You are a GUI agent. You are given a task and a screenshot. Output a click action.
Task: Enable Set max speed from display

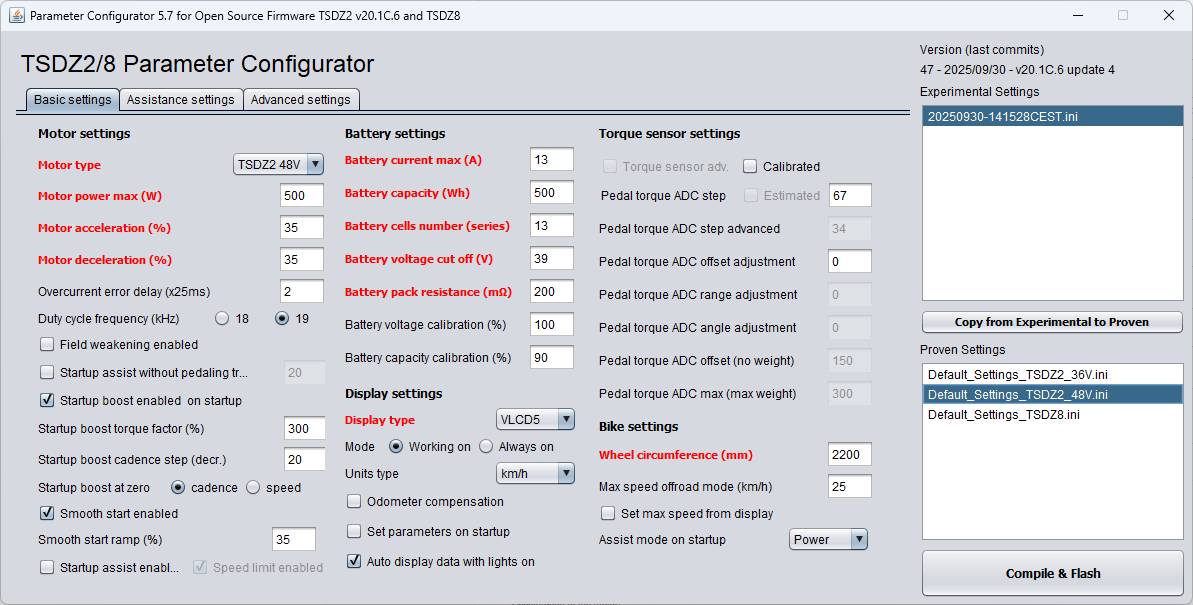(607, 513)
